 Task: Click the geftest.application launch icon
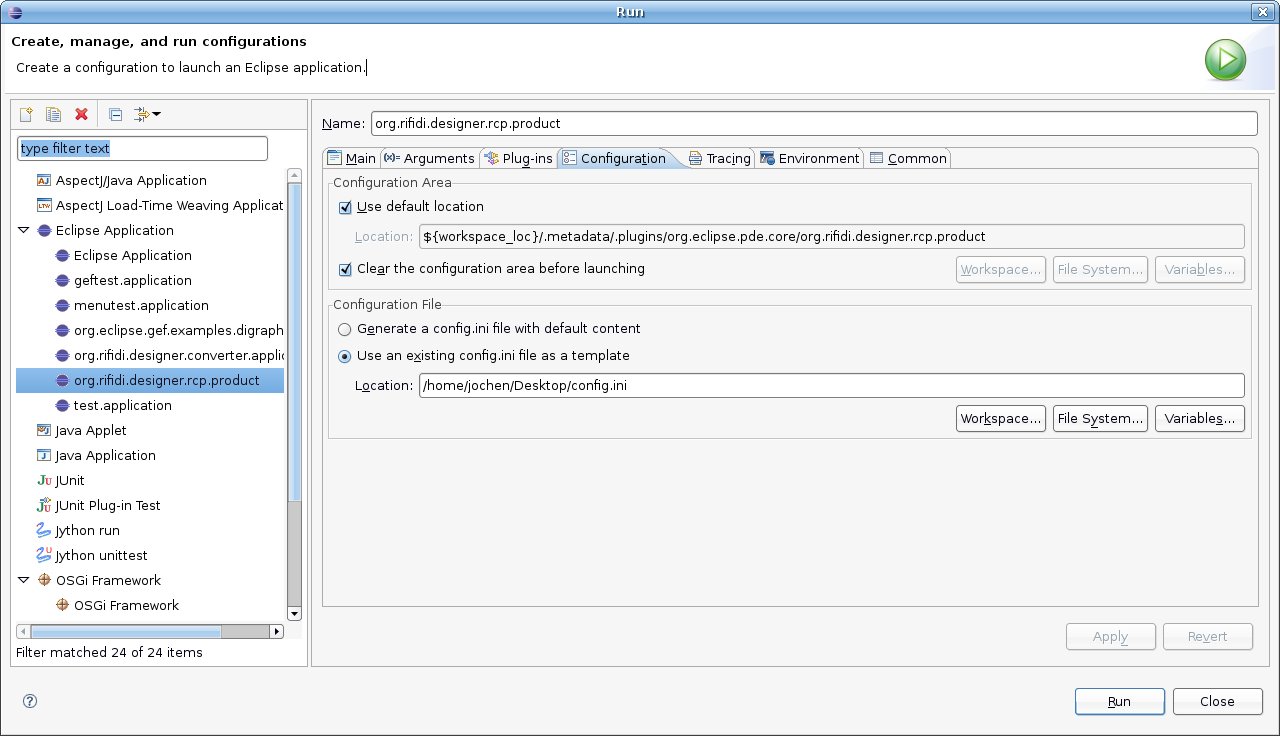click(61, 281)
